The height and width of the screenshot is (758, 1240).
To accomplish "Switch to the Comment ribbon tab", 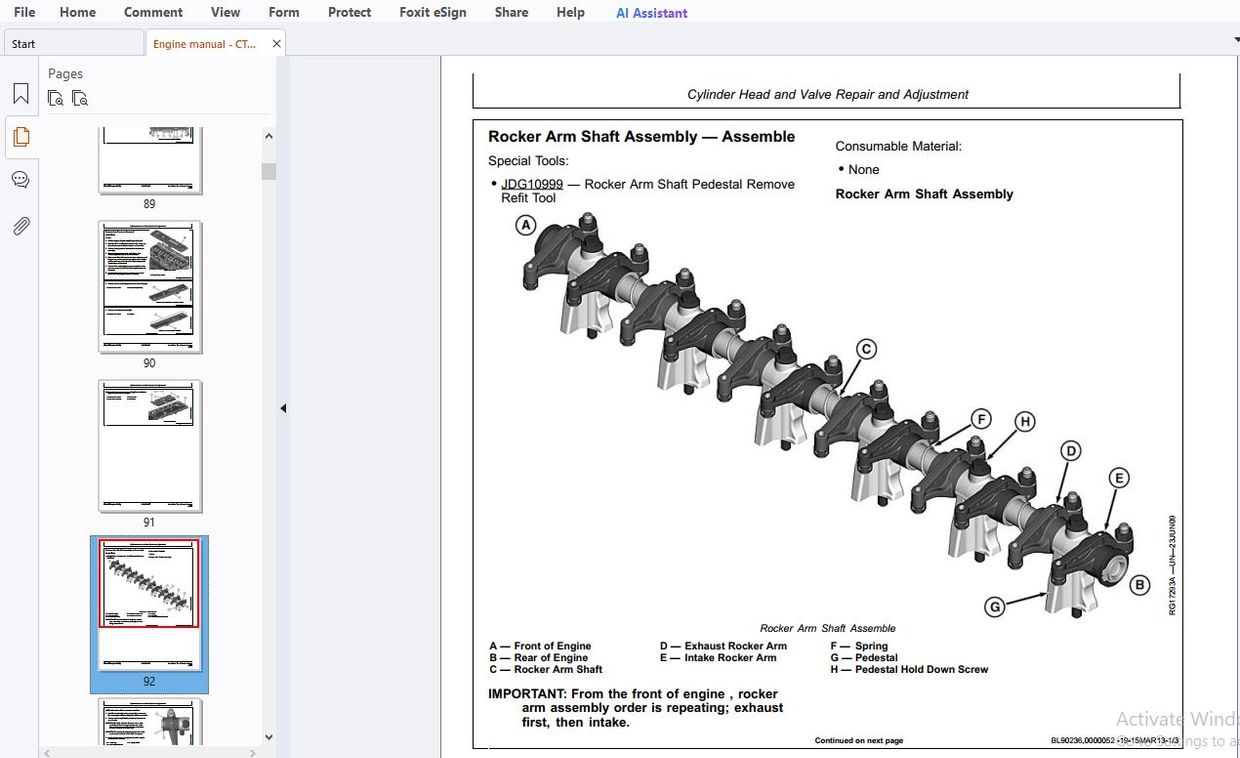I will tap(153, 12).
